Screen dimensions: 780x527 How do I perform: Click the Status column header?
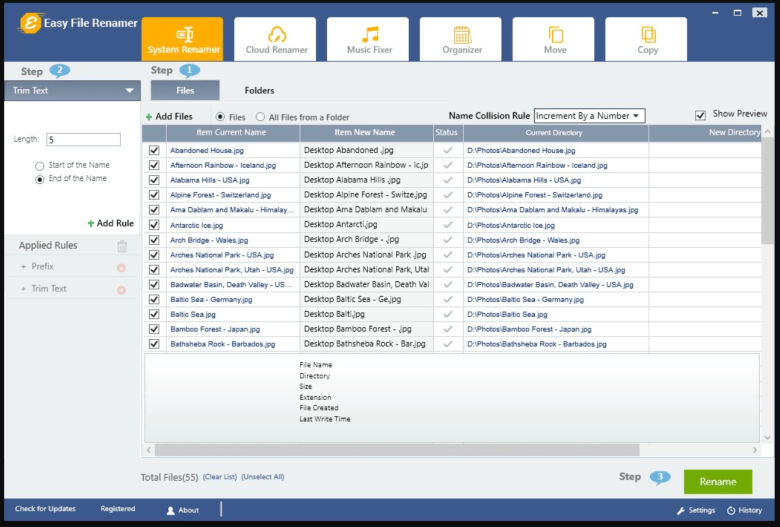click(448, 133)
